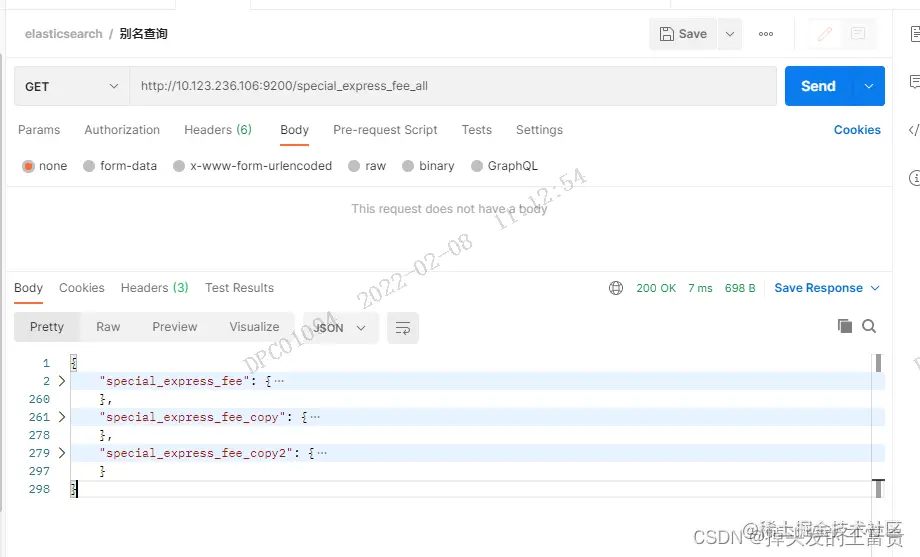This screenshot has width=920, height=557.
Task: Open the Settings tab
Action: click(539, 130)
